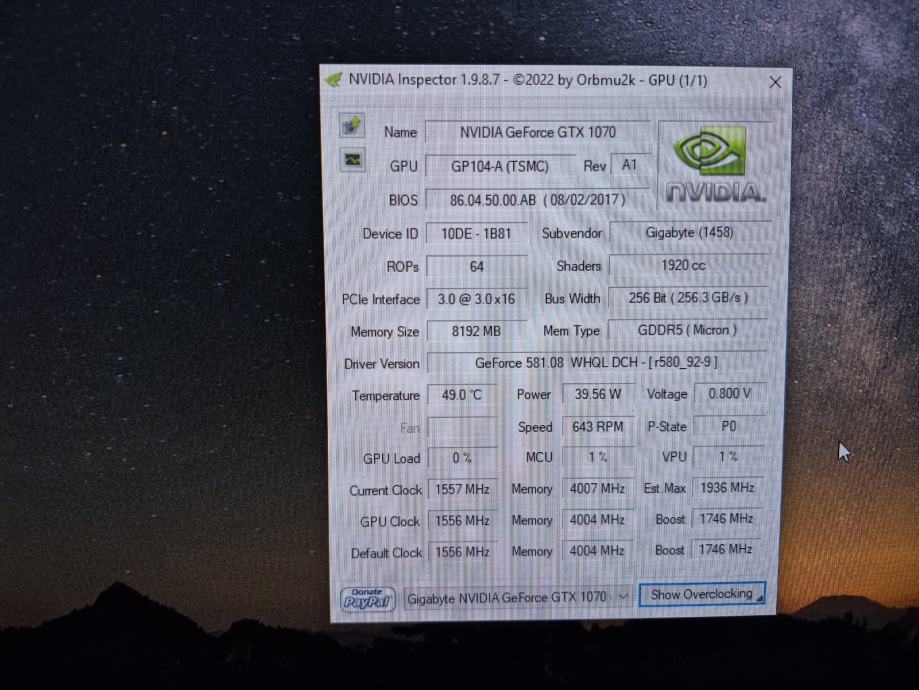The image size is (919, 690).
Task: Click the GPU Clock row Memory value 4004 MHz
Action: (597, 519)
